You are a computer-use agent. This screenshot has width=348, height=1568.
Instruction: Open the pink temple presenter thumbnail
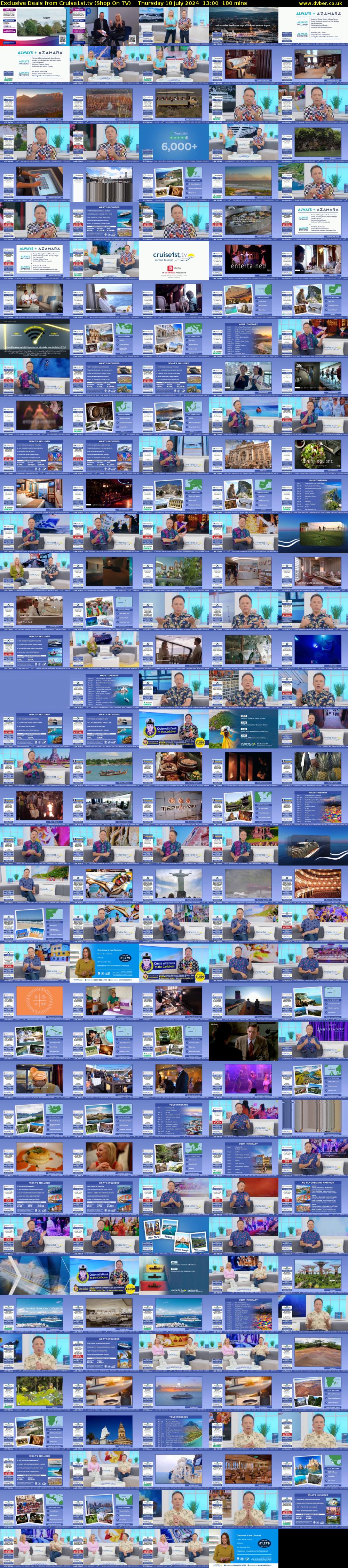click(35, 767)
